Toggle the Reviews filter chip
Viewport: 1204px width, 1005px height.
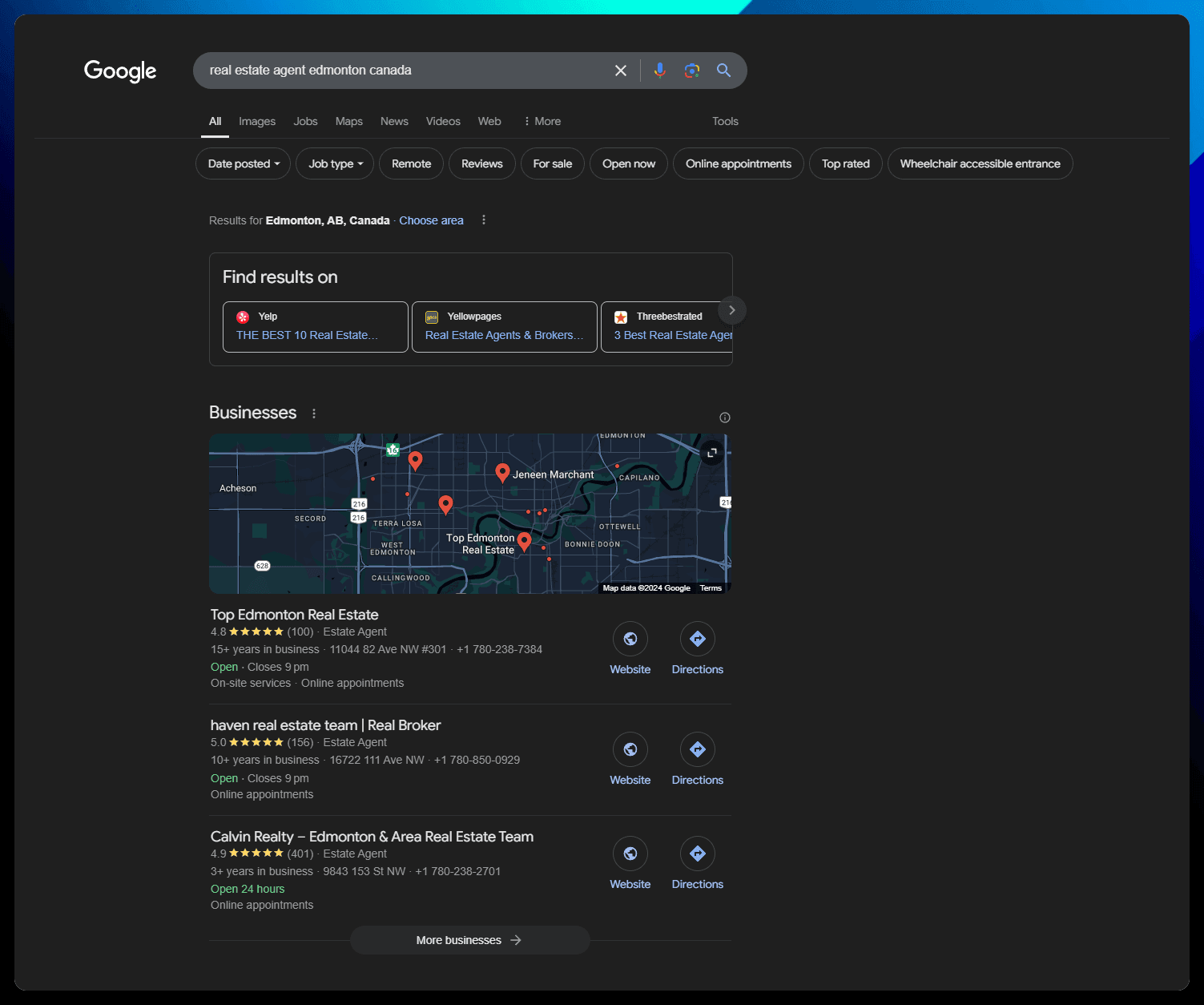(x=482, y=163)
